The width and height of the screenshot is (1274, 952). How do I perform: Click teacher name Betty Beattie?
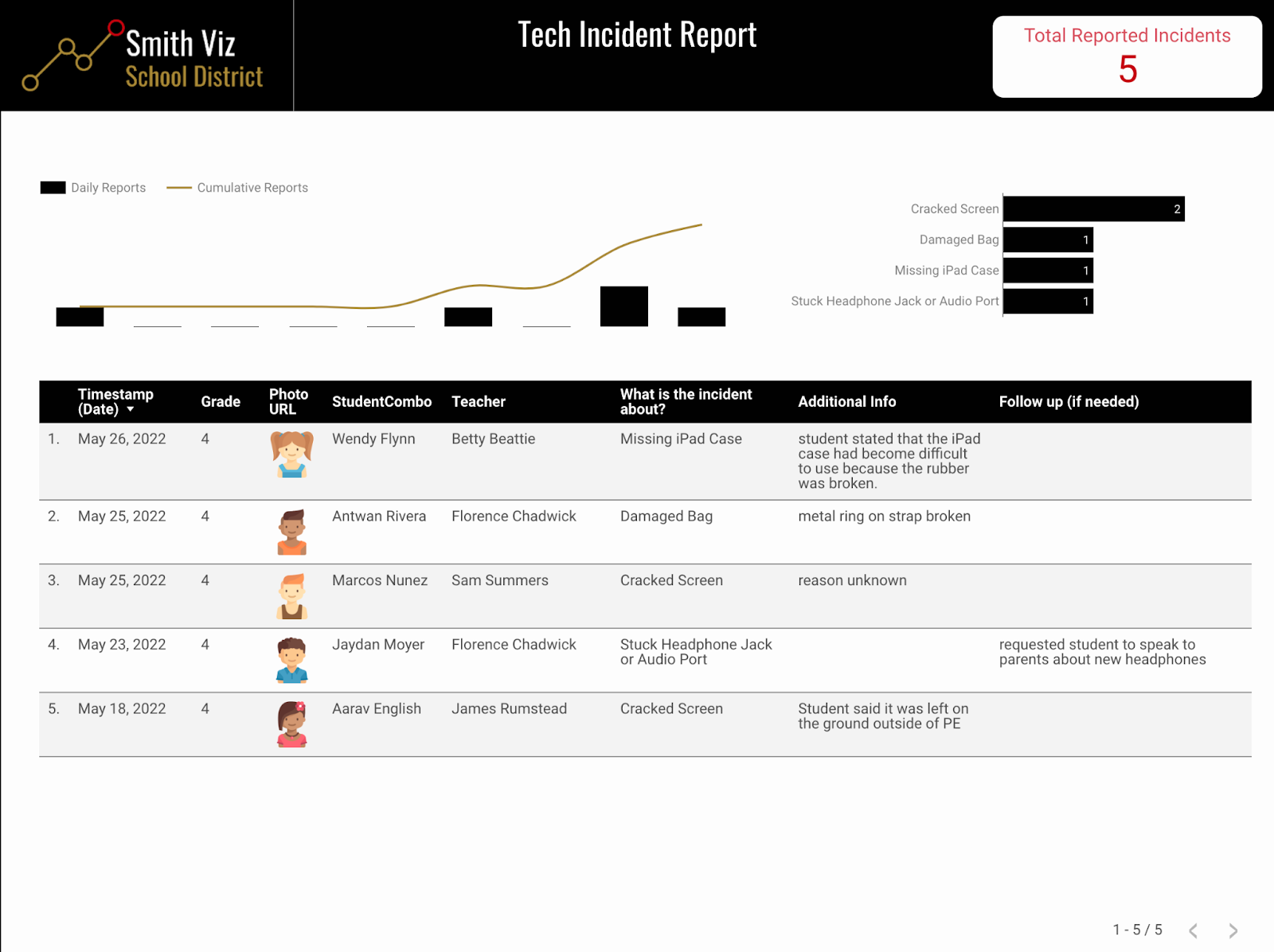(493, 439)
